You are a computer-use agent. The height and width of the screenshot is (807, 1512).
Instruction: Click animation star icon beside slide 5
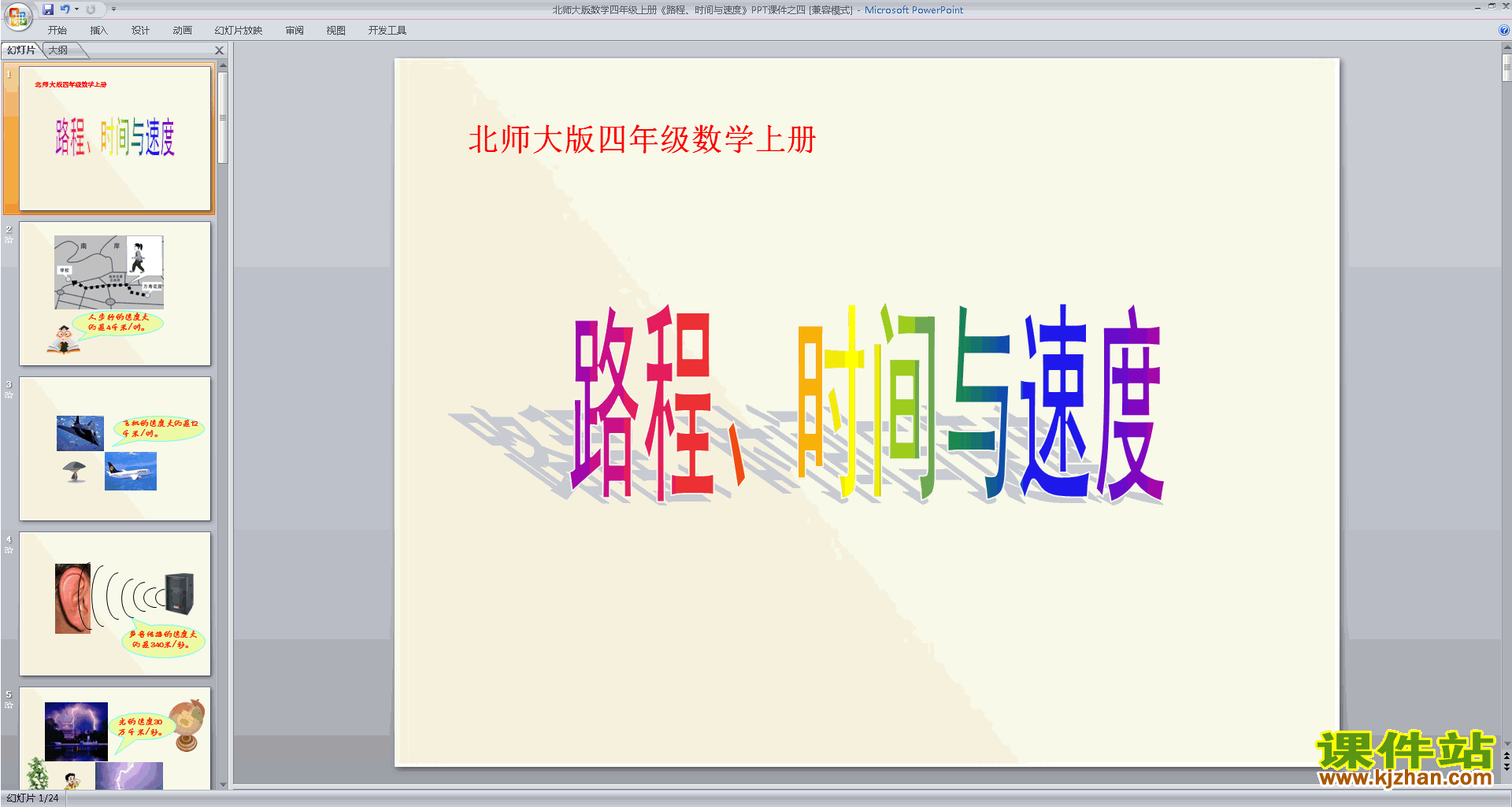coord(9,705)
